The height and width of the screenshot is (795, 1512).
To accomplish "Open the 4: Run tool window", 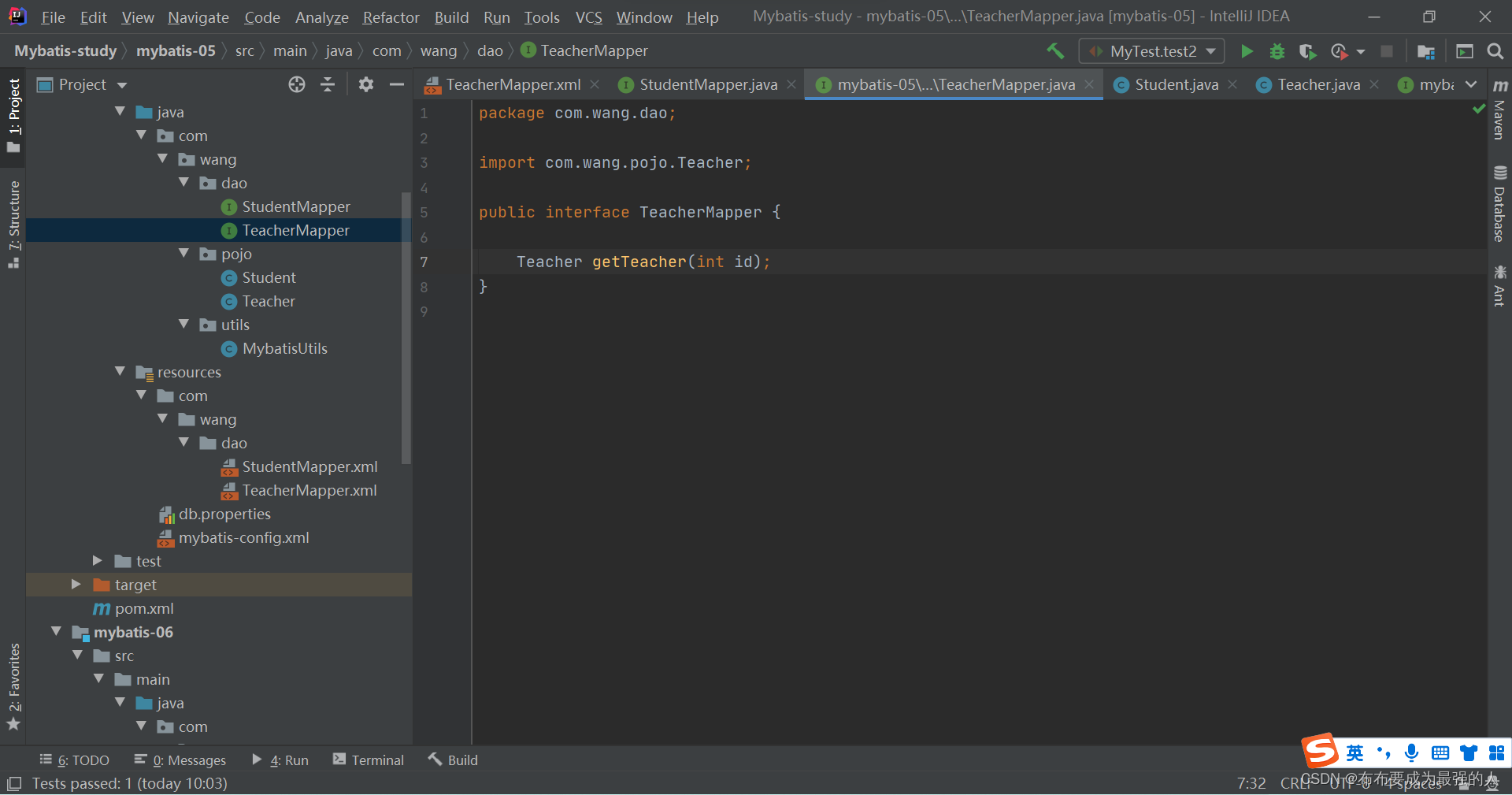I will click(x=280, y=760).
